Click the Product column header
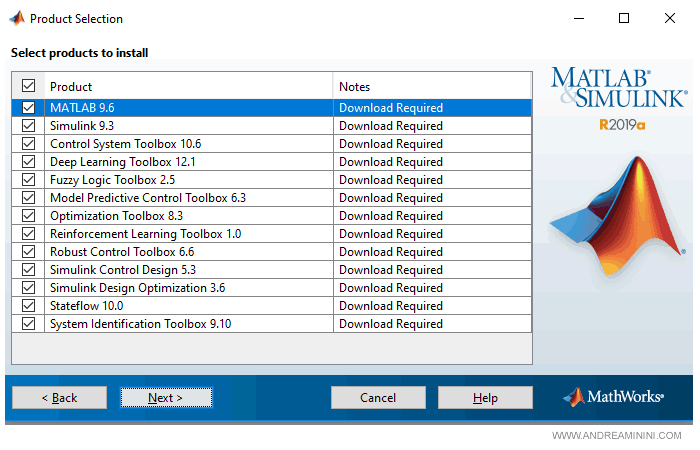The image size is (700, 450). (x=189, y=86)
